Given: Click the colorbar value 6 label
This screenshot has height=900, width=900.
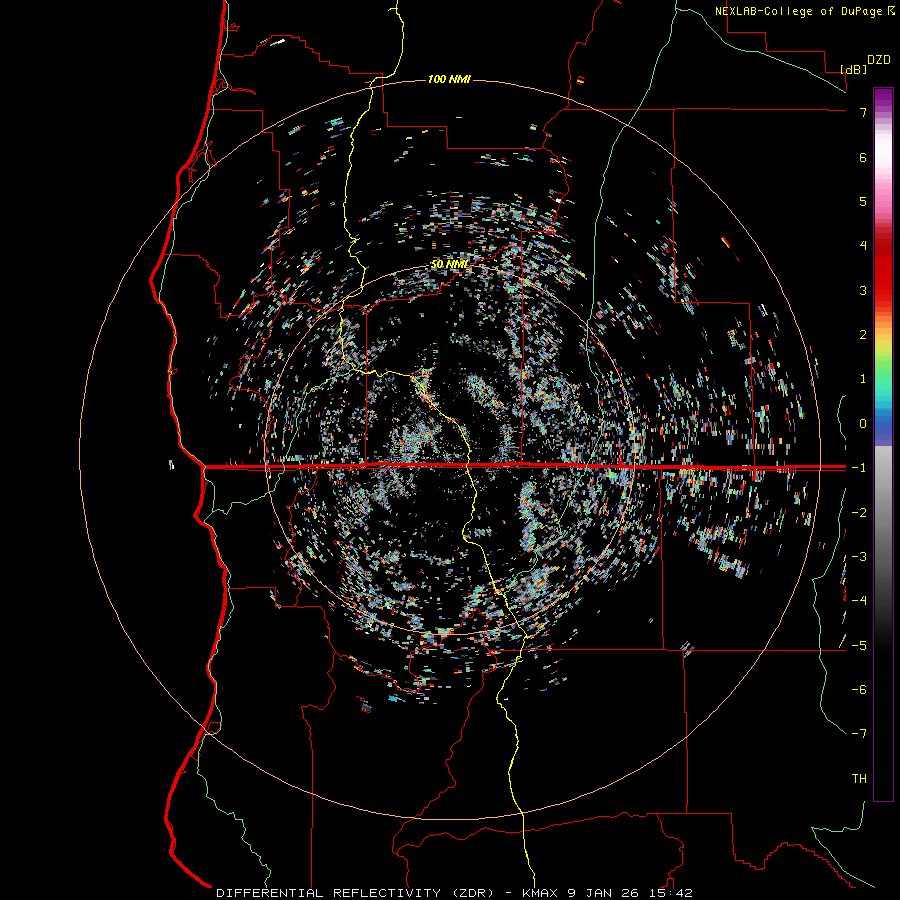Looking at the screenshot, I should click(x=863, y=157).
